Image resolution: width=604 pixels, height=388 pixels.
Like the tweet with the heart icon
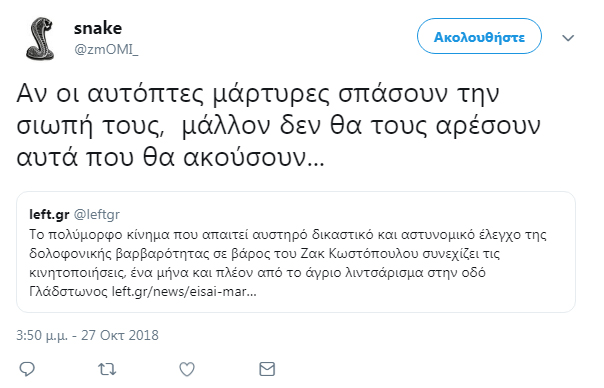click(187, 369)
